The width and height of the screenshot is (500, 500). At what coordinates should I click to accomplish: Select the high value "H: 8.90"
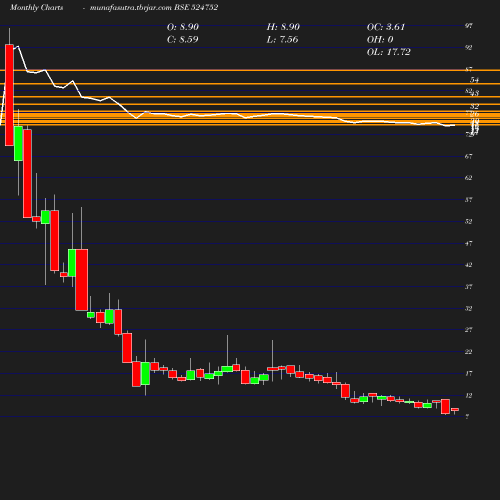283,27
